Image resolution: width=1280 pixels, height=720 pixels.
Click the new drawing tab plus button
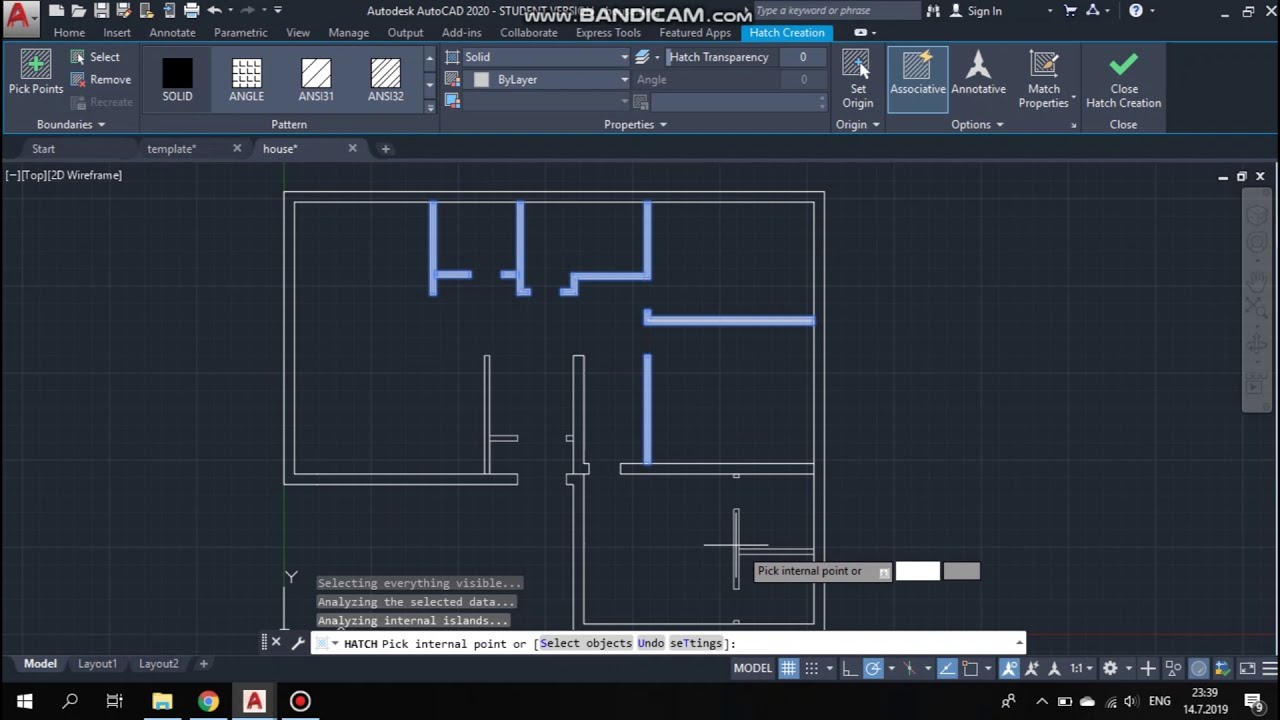coord(385,149)
